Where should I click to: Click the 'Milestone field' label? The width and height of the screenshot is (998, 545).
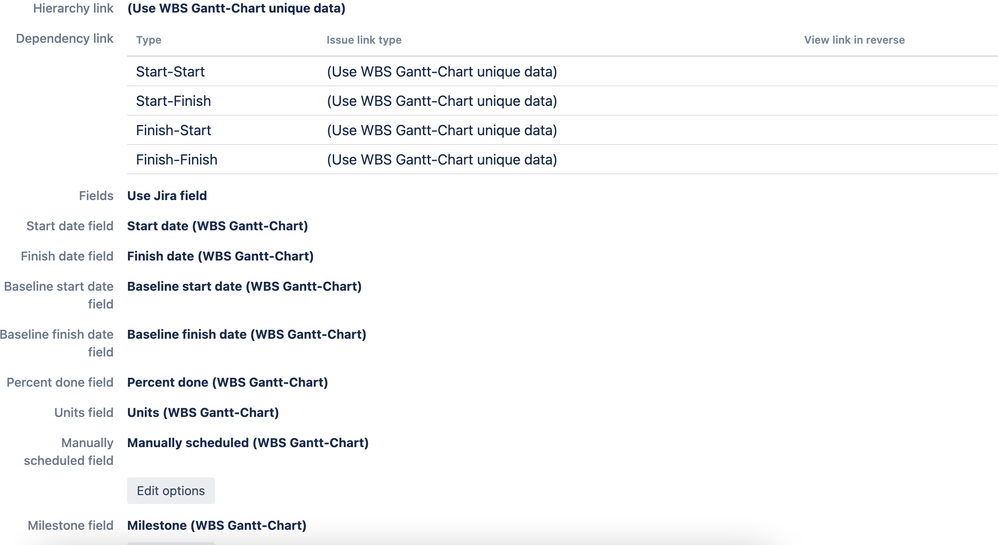tap(70, 525)
